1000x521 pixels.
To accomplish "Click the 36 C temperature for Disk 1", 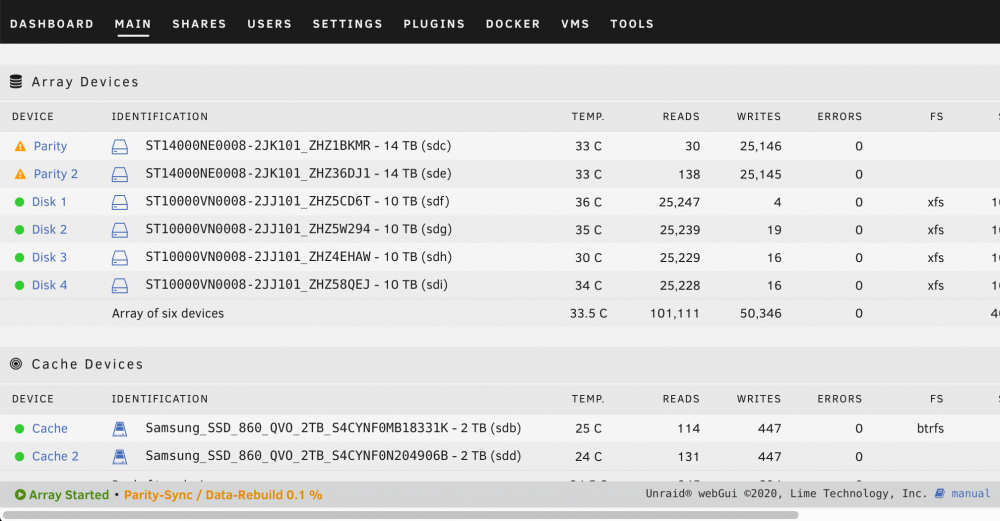I will 588,202.
